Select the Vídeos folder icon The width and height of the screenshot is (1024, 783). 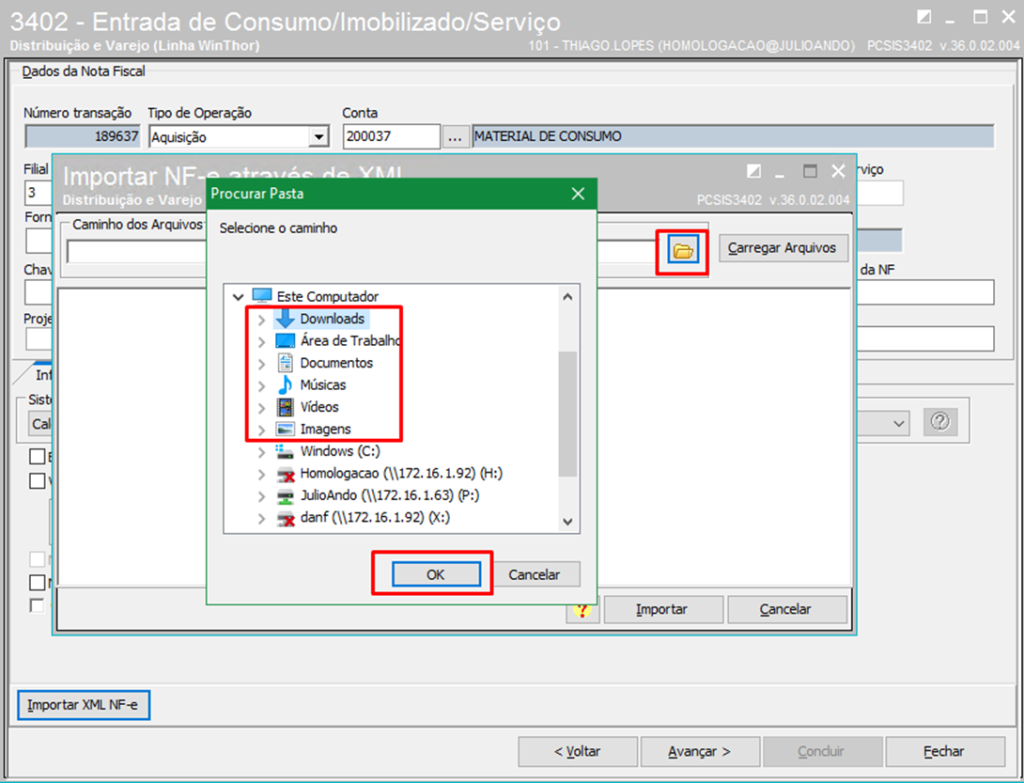pyautogui.click(x=285, y=407)
